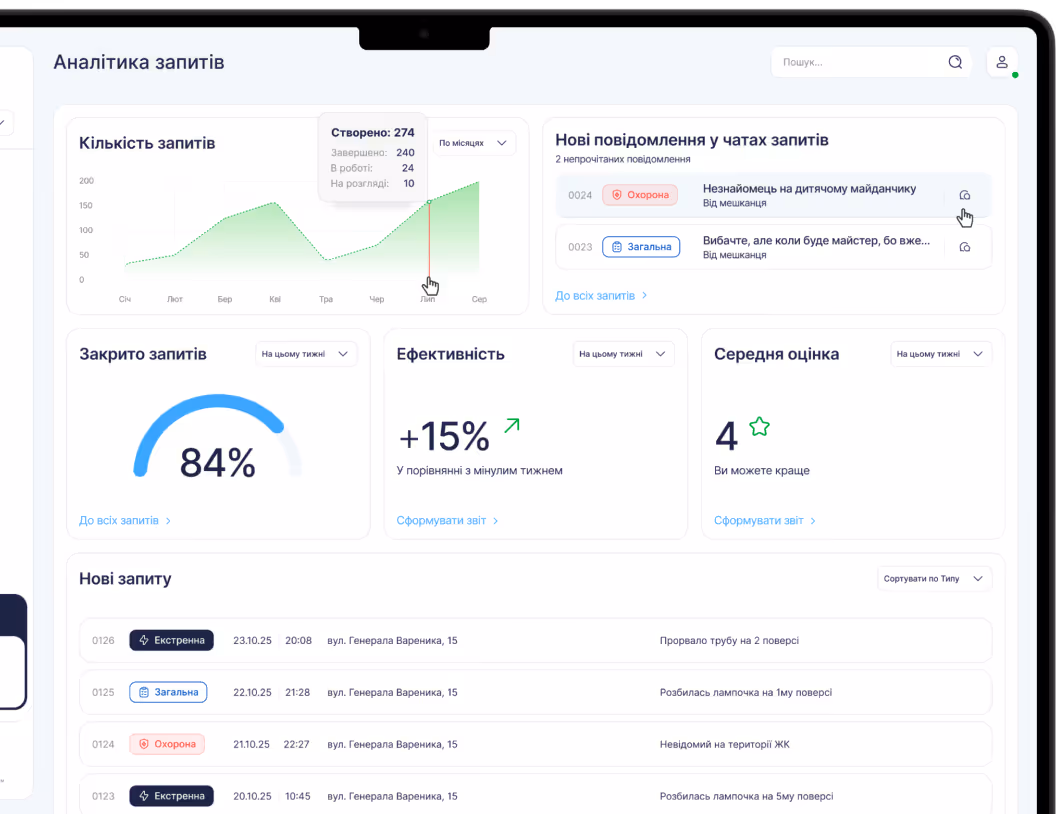
Task: Click the green efficiency arrow icon
Action: [x=512, y=425]
